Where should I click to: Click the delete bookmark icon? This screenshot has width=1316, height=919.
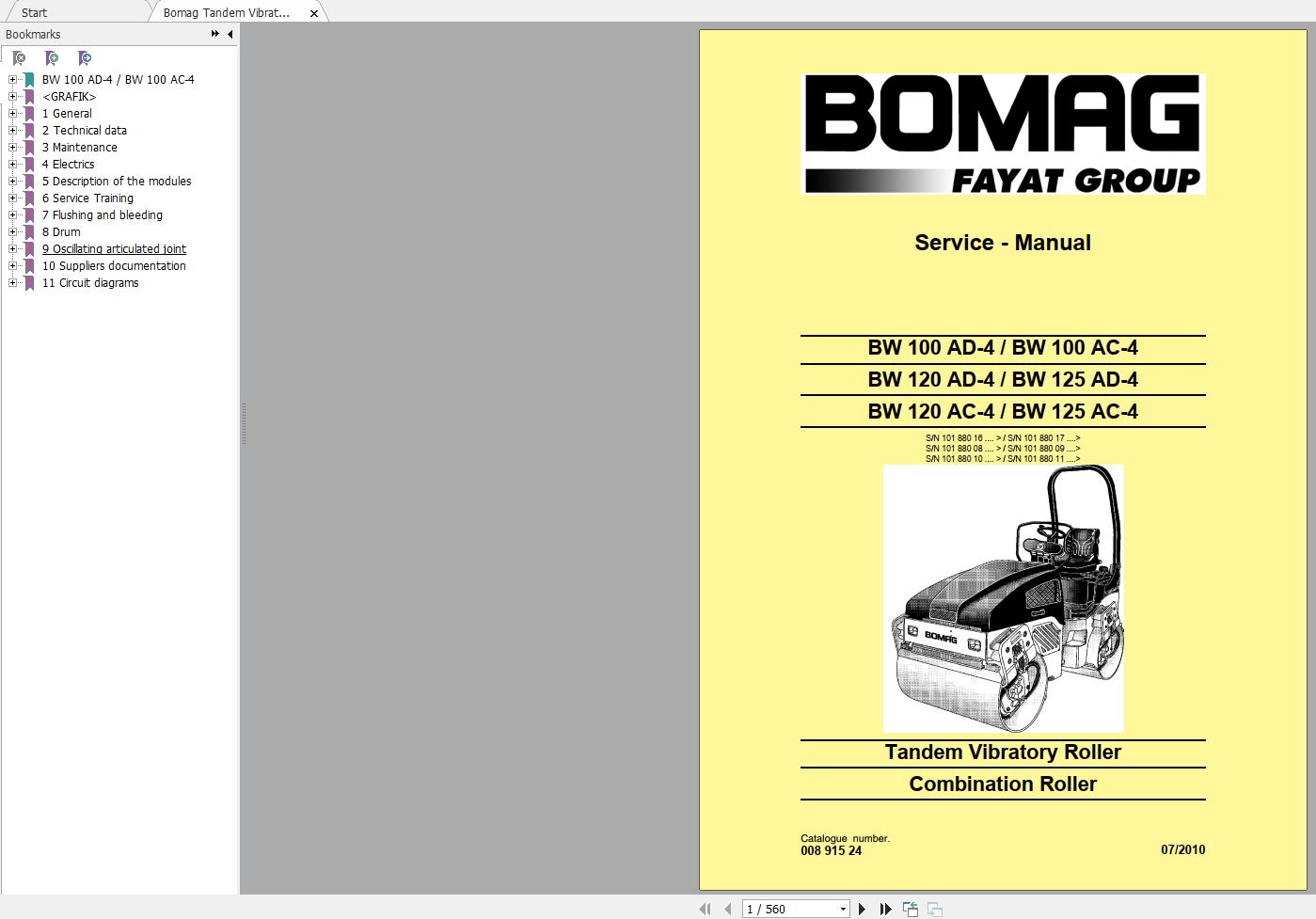click(19, 58)
